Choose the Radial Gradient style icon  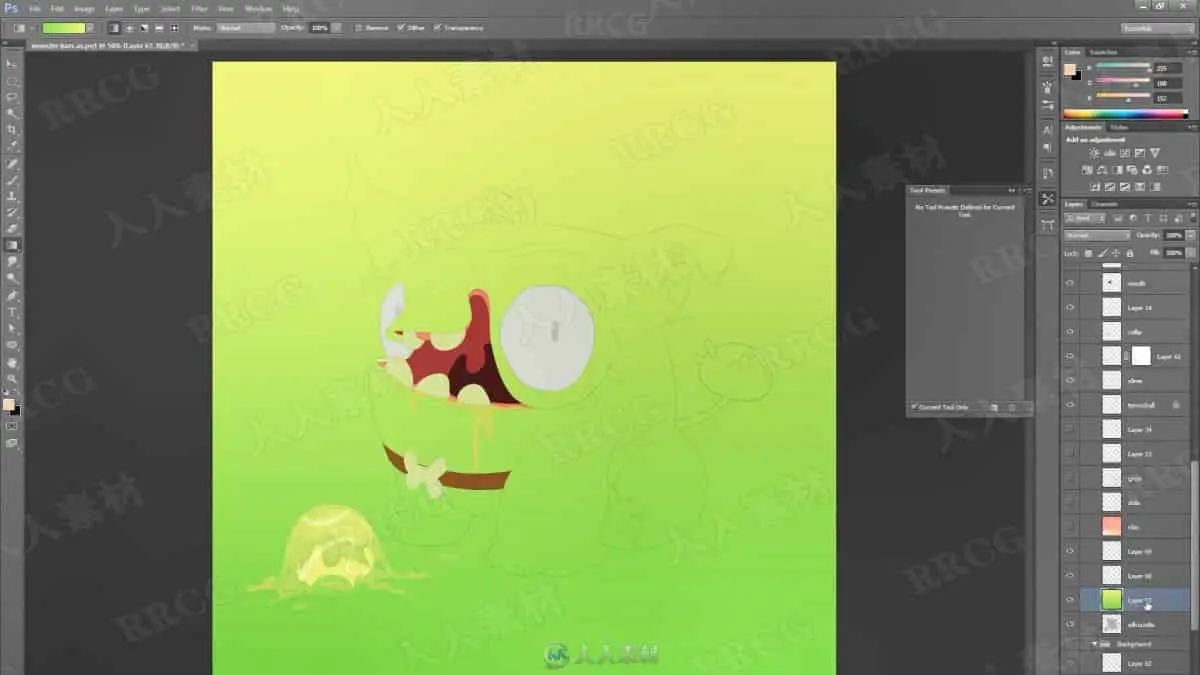pyautogui.click(x=129, y=28)
